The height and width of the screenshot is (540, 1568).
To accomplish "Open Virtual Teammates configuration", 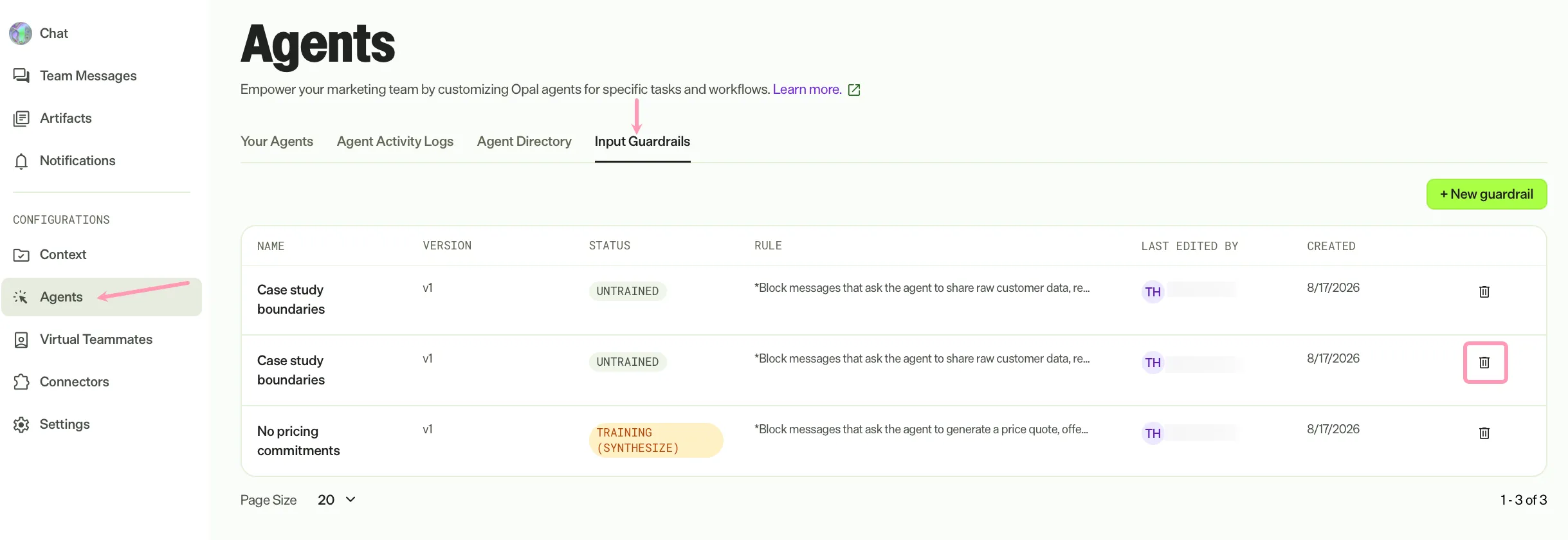I will pos(96,339).
